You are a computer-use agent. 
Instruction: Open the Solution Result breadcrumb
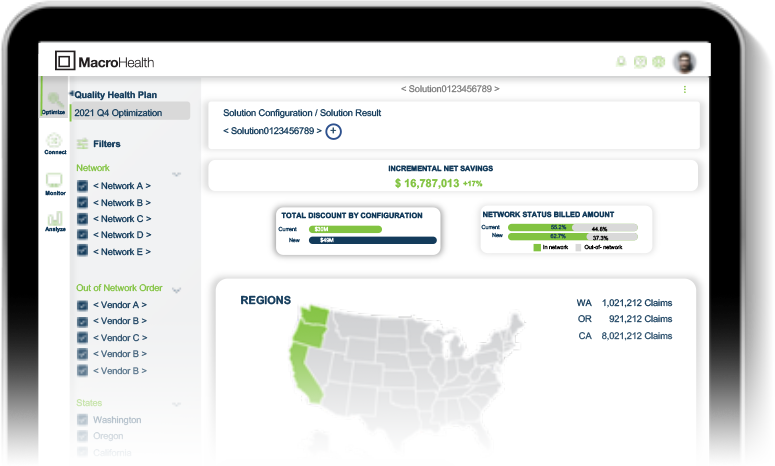(350, 113)
